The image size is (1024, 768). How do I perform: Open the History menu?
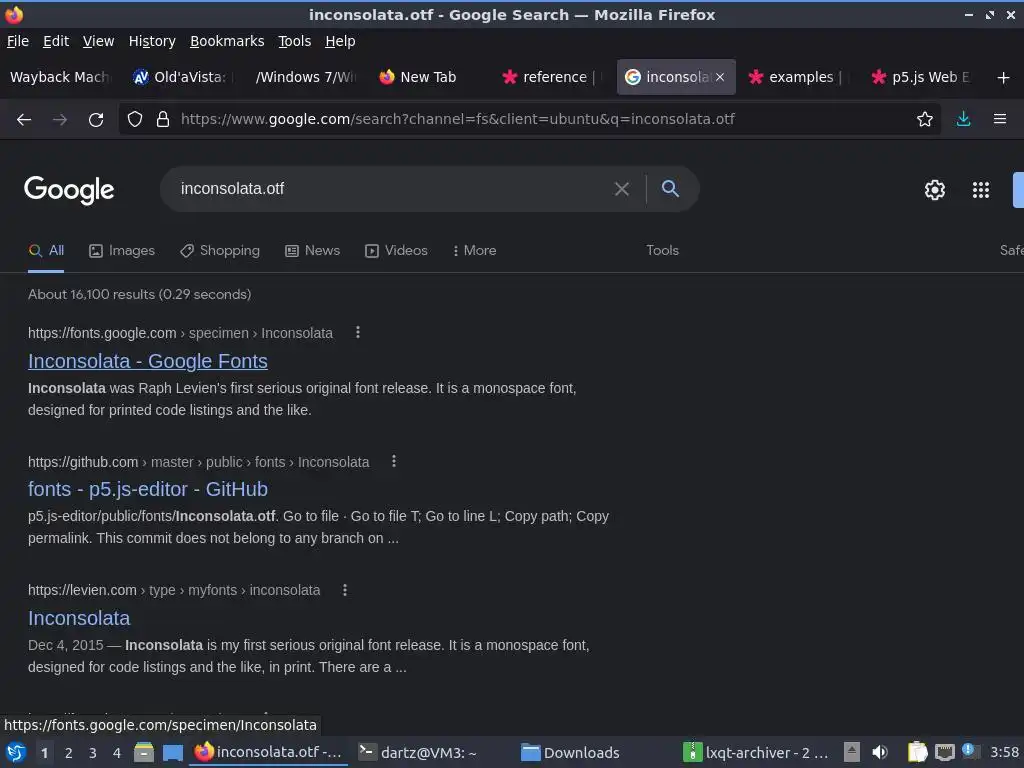tap(152, 41)
